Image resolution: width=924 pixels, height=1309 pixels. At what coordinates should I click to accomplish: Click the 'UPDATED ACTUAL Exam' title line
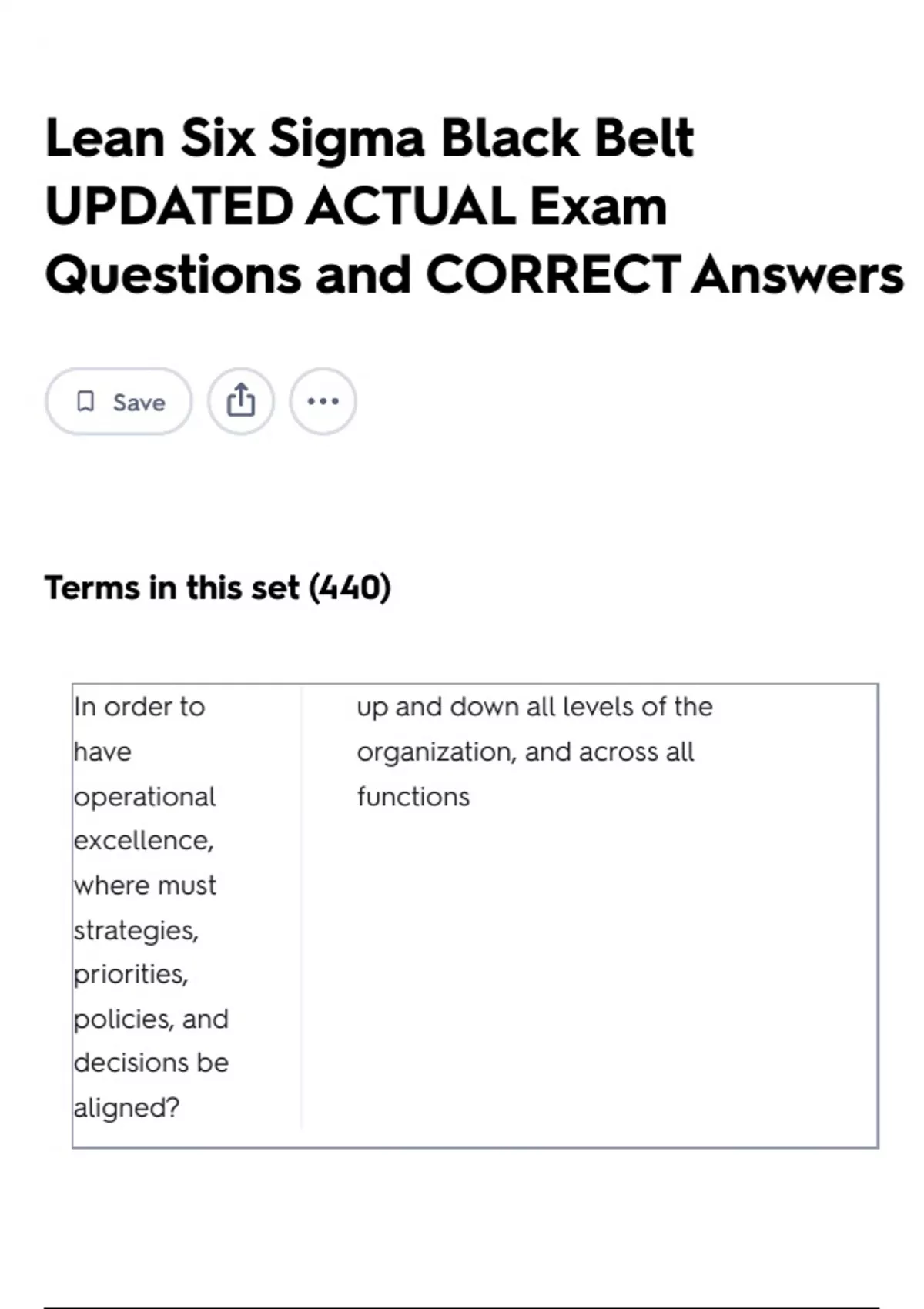click(356, 206)
